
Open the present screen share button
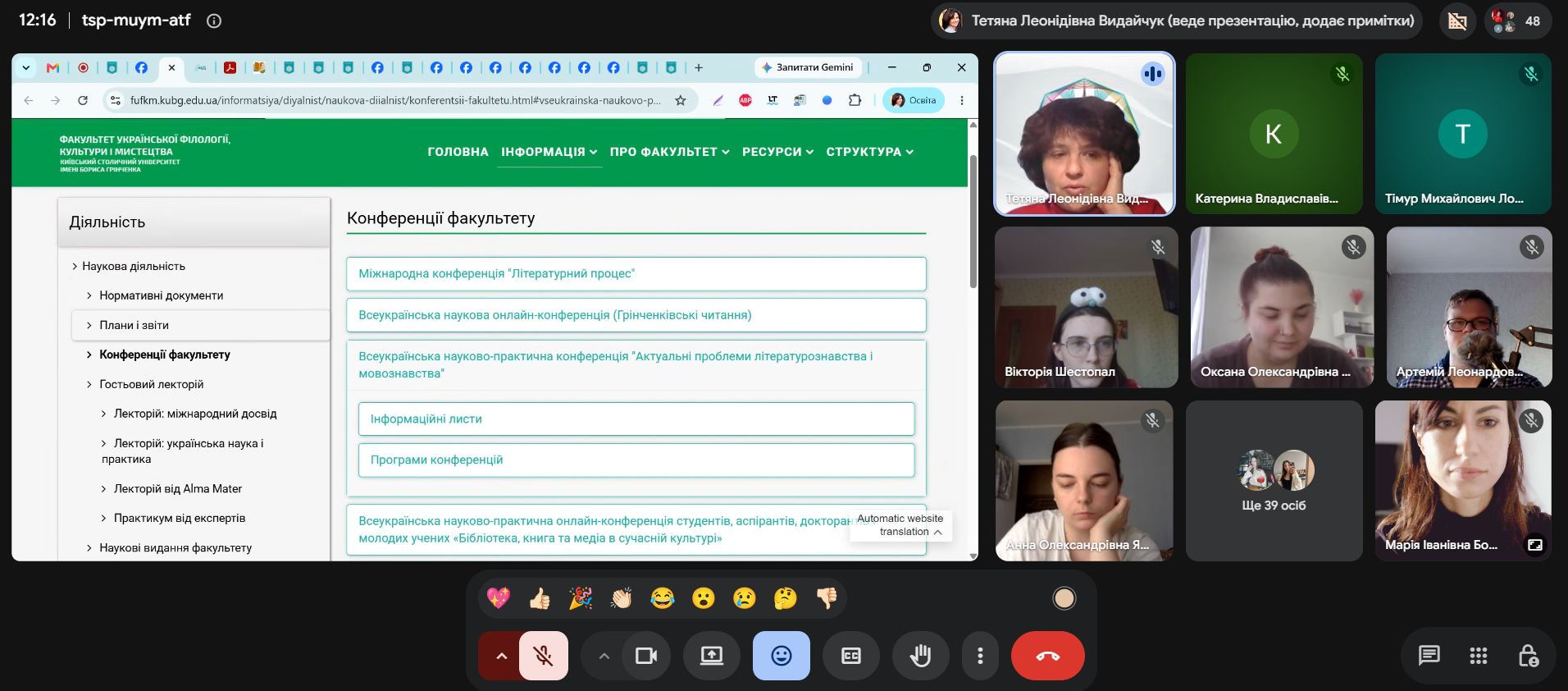pos(711,656)
